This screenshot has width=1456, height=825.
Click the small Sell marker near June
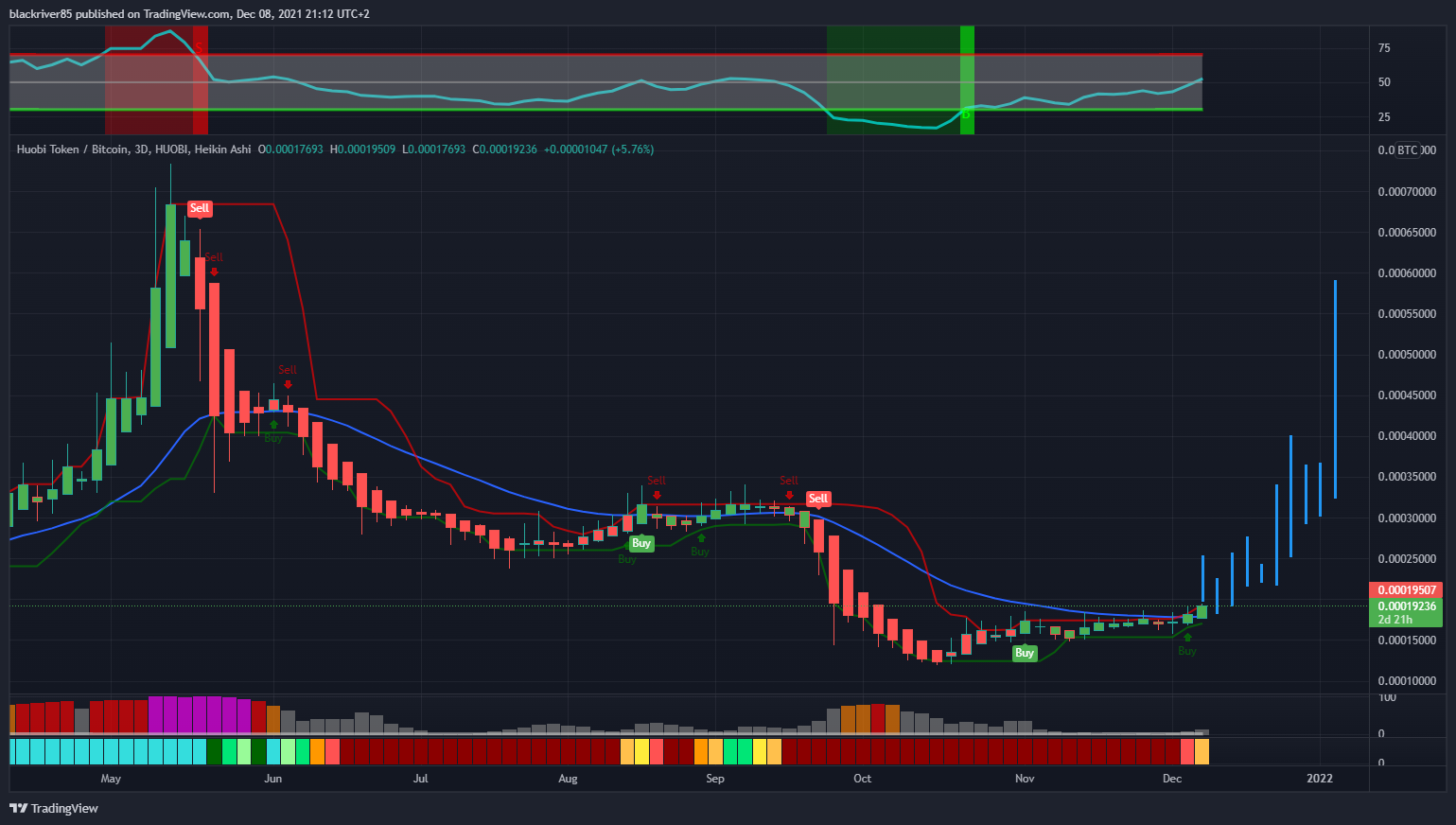pyautogui.click(x=288, y=370)
